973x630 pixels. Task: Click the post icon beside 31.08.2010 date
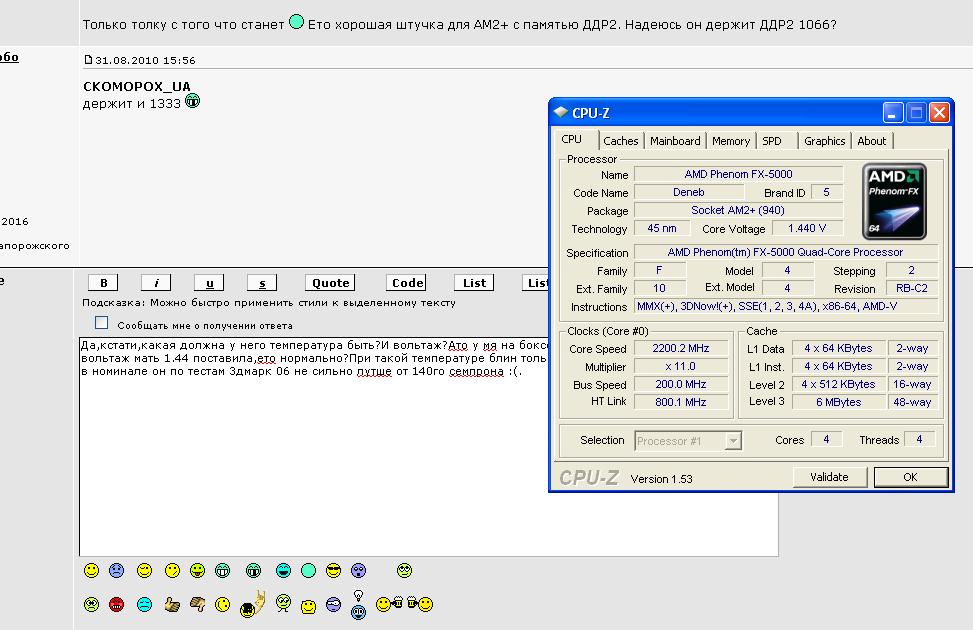point(88,60)
